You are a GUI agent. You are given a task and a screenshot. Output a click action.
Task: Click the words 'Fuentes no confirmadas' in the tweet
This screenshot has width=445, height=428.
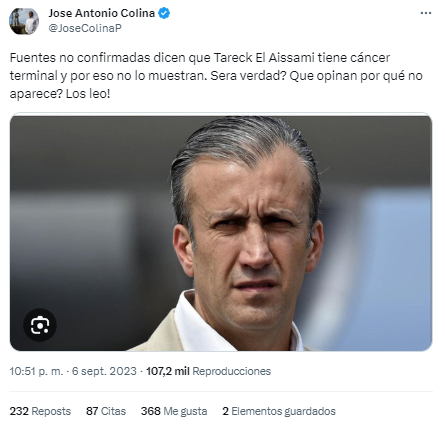click(x=80, y=58)
